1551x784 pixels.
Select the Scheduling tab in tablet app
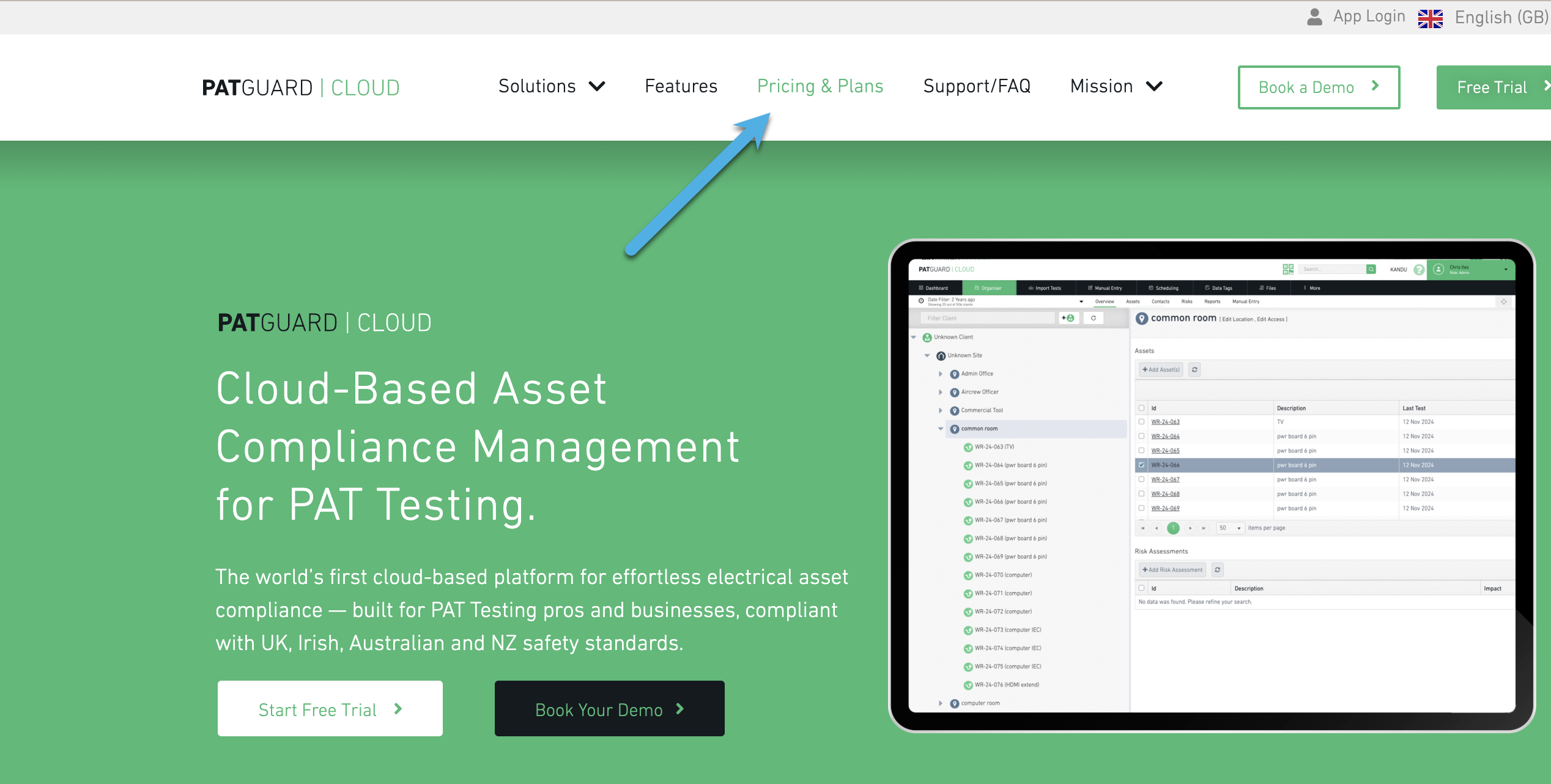[1163, 288]
